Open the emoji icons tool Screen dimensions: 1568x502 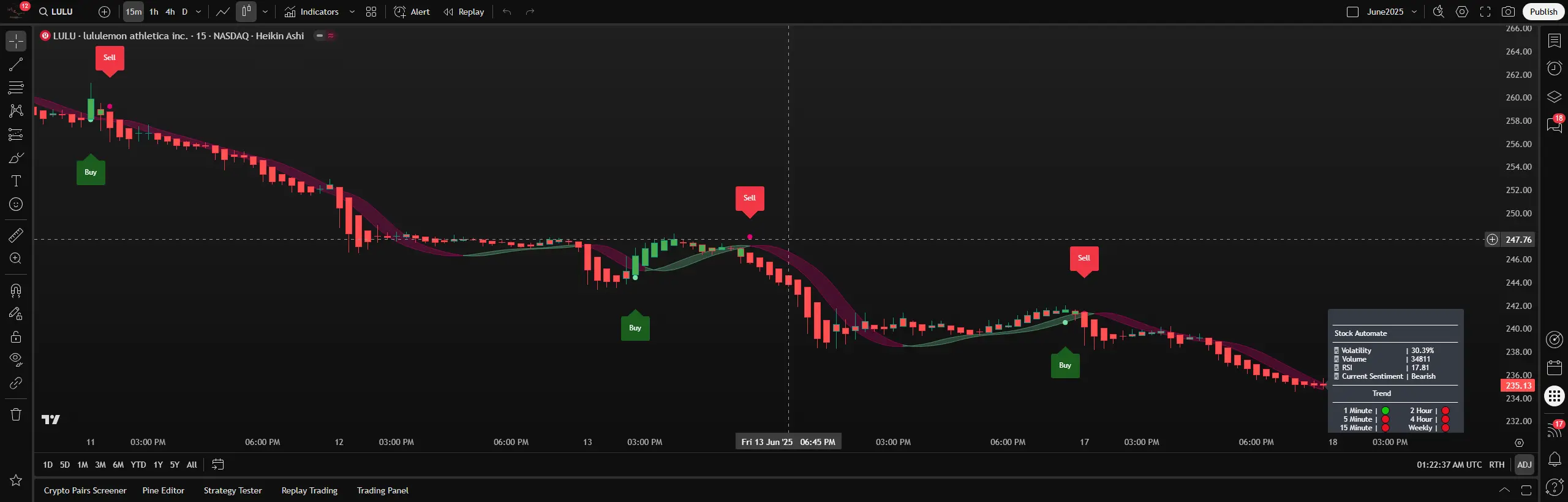pyautogui.click(x=16, y=204)
